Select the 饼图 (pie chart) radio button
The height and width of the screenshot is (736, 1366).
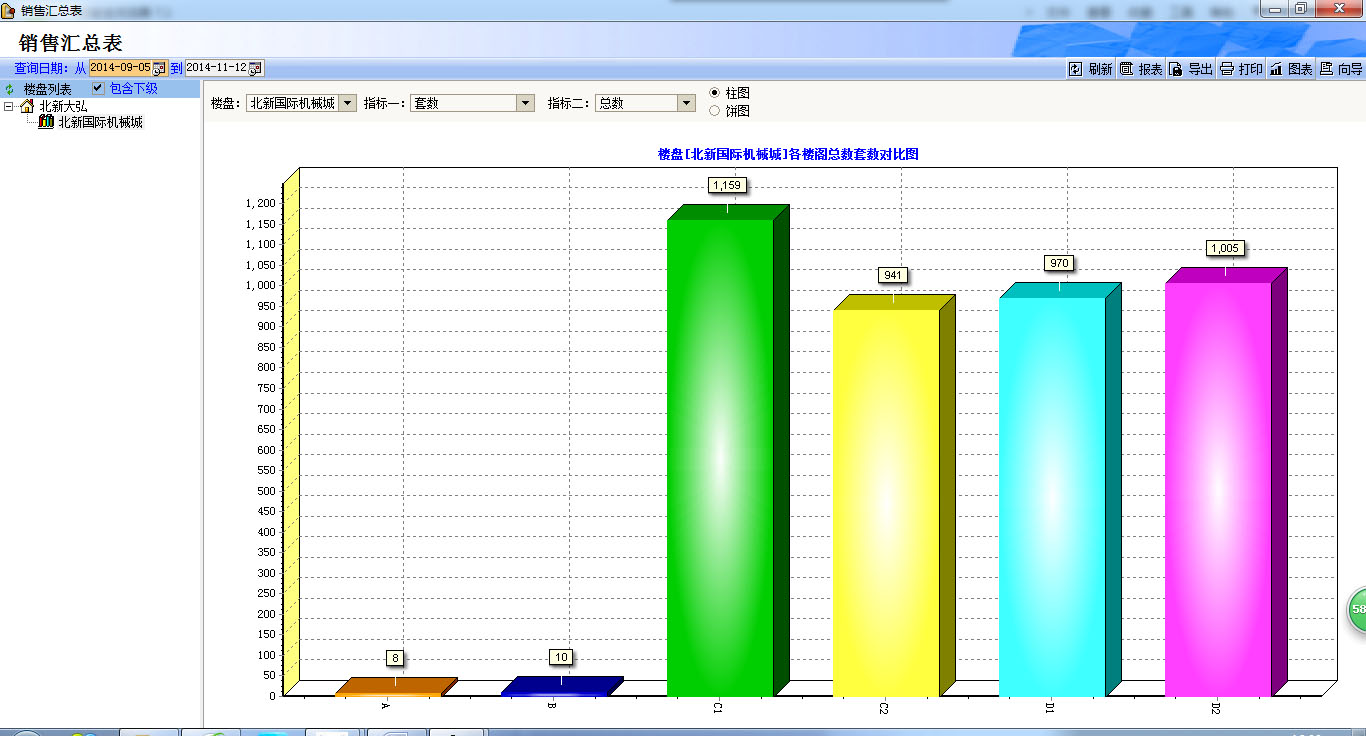(714, 111)
